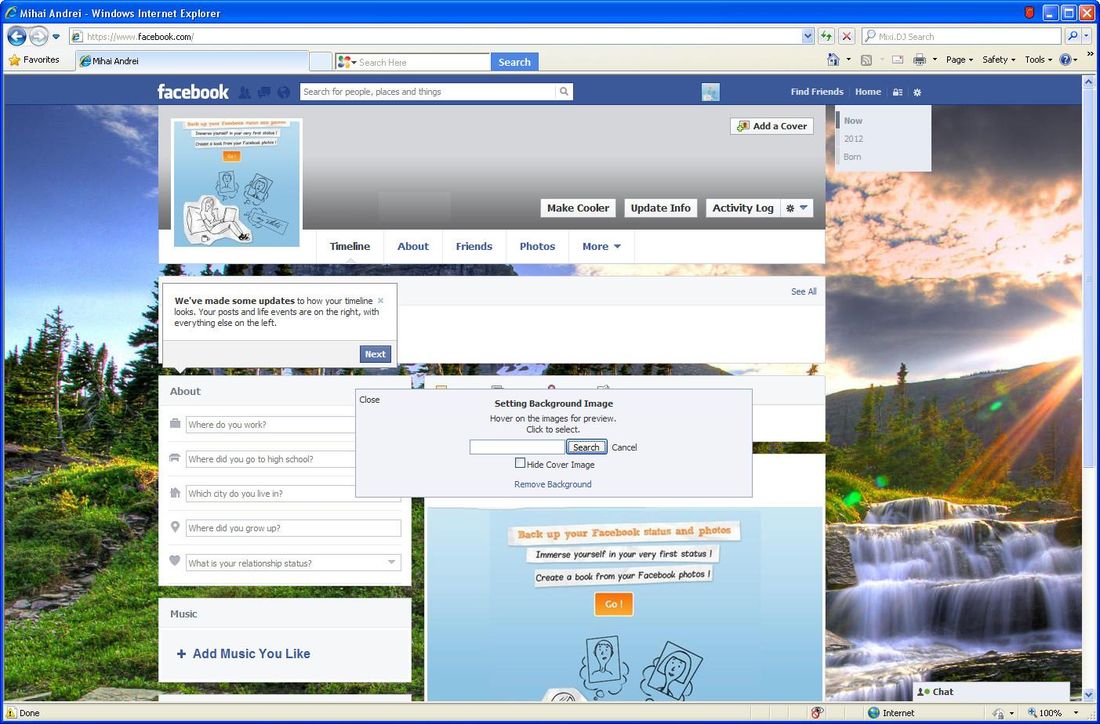Click the zoom magnifier icon in status bar
The image size is (1100, 724).
pyautogui.click(x=1031, y=713)
